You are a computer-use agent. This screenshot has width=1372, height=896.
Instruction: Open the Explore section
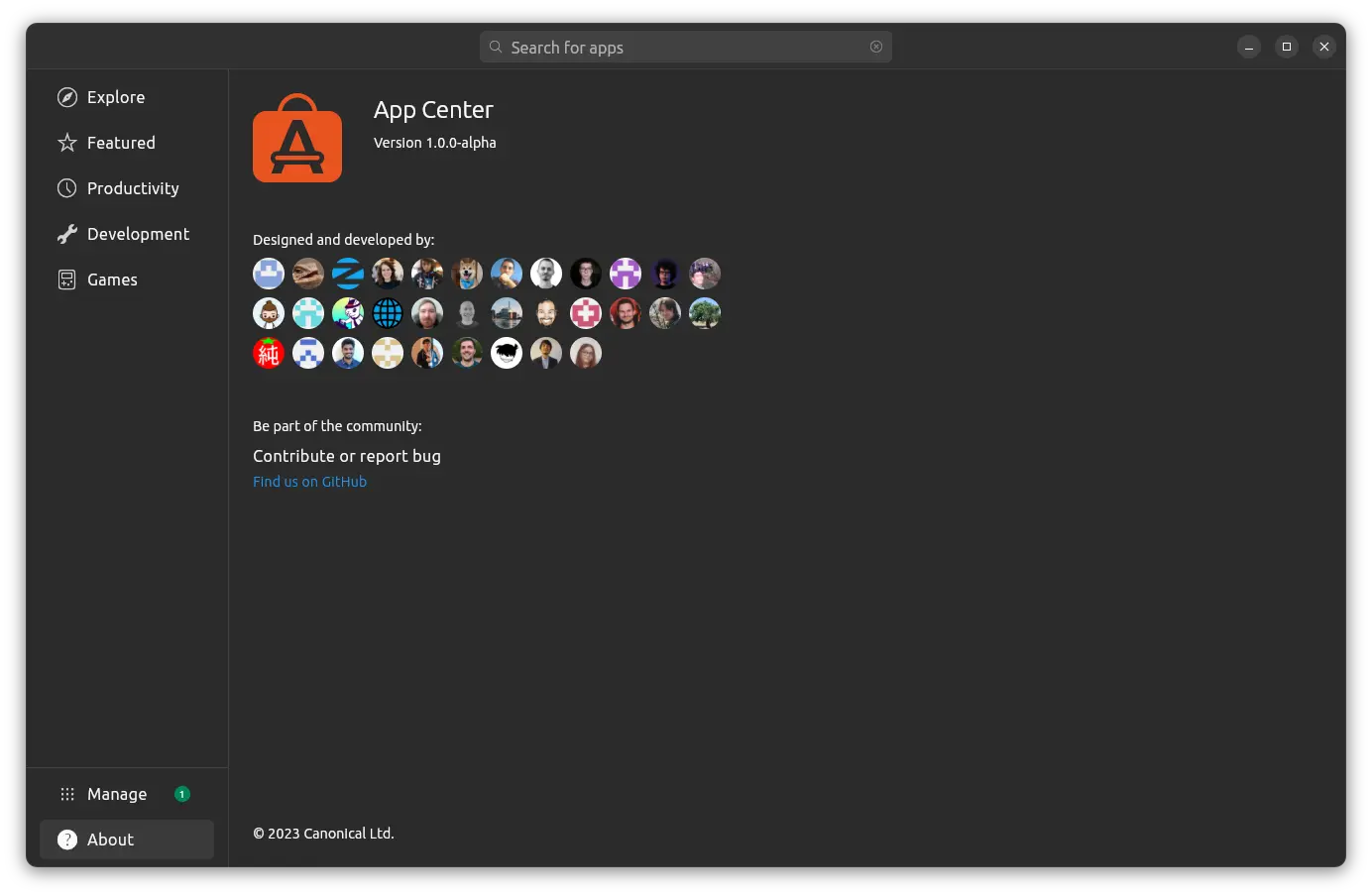click(x=127, y=97)
